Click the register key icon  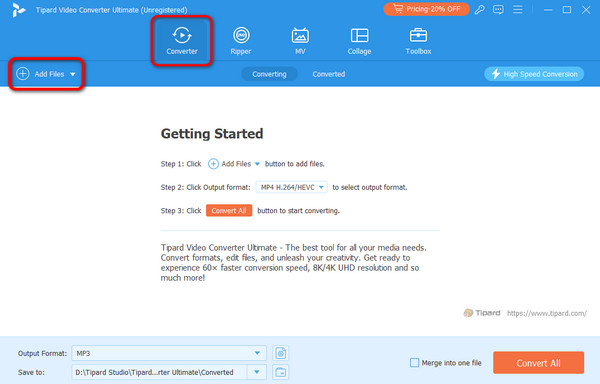tap(479, 10)
